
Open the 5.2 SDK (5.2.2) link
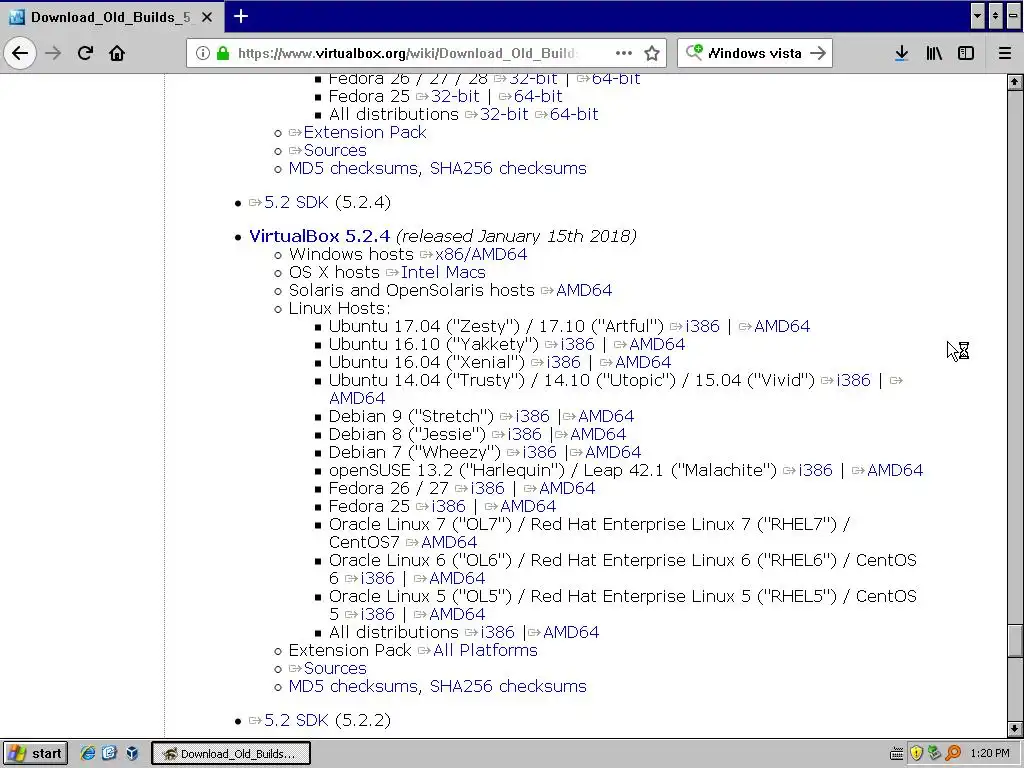click(x=296, y=720)
